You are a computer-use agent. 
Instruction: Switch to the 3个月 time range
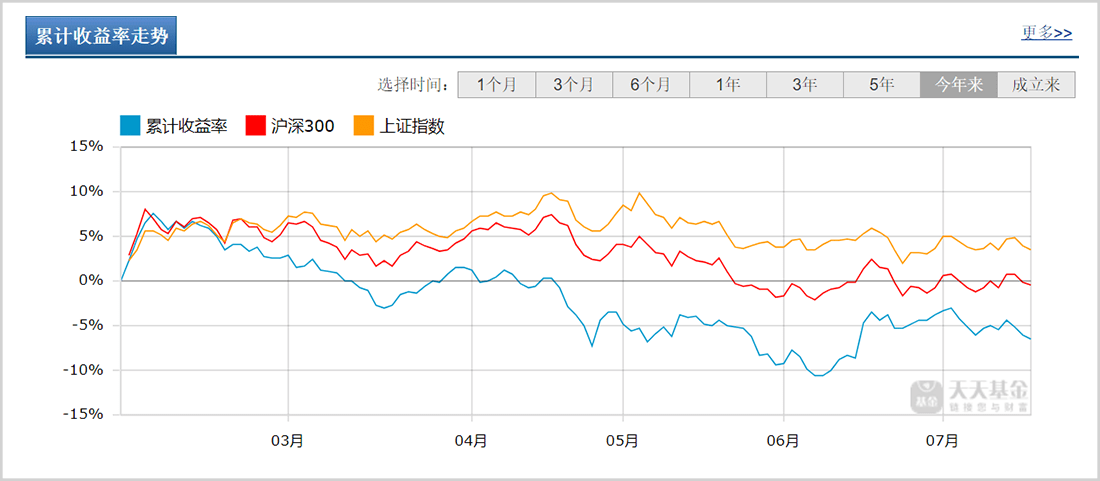(x=574, y=85)
